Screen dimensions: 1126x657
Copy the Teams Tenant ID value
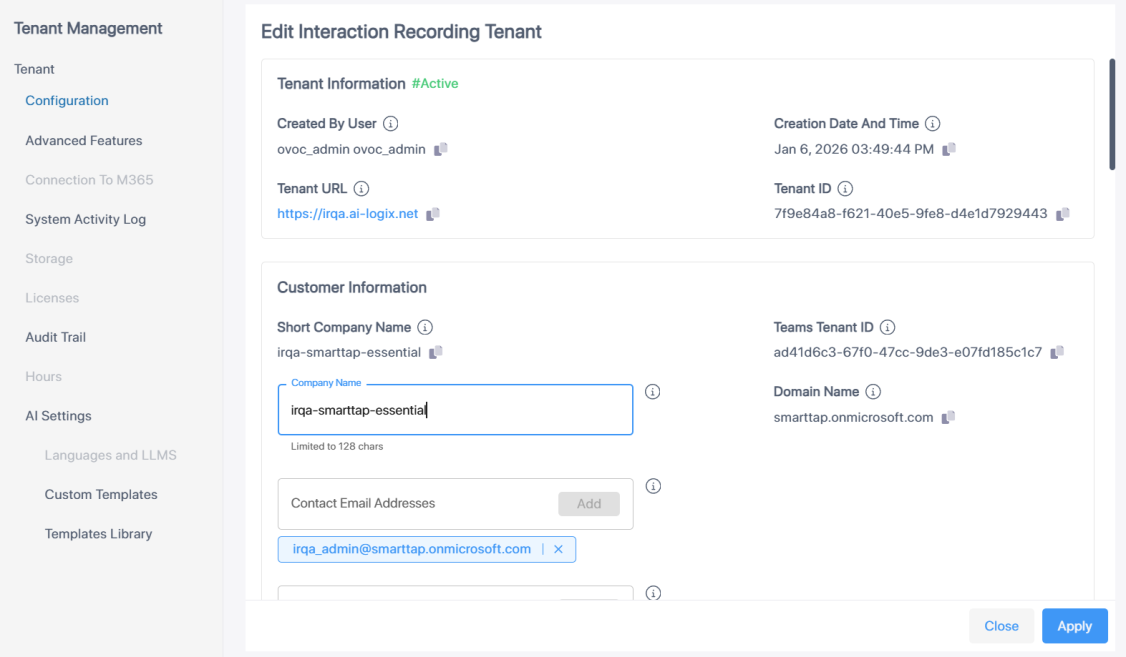(1057, 352)
